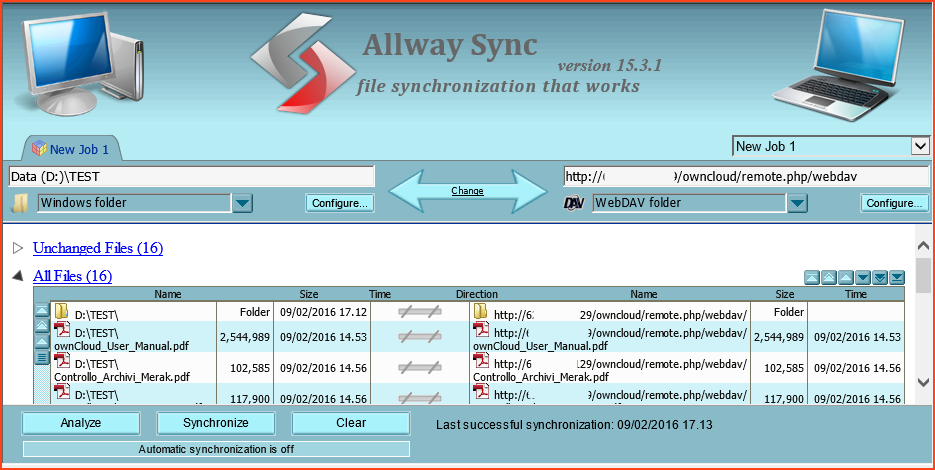Click the double-down-arrow navigation icon above the table

[880, 277]
